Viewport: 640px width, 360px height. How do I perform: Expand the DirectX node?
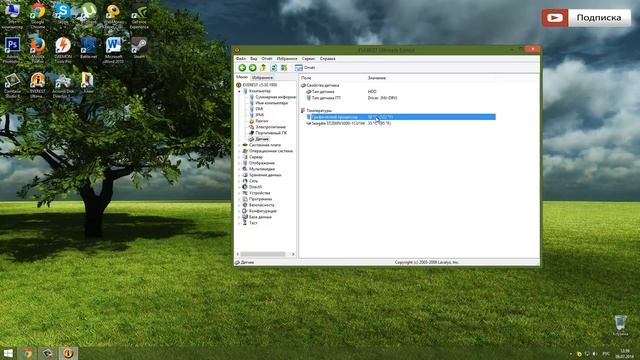coord(239,187)
